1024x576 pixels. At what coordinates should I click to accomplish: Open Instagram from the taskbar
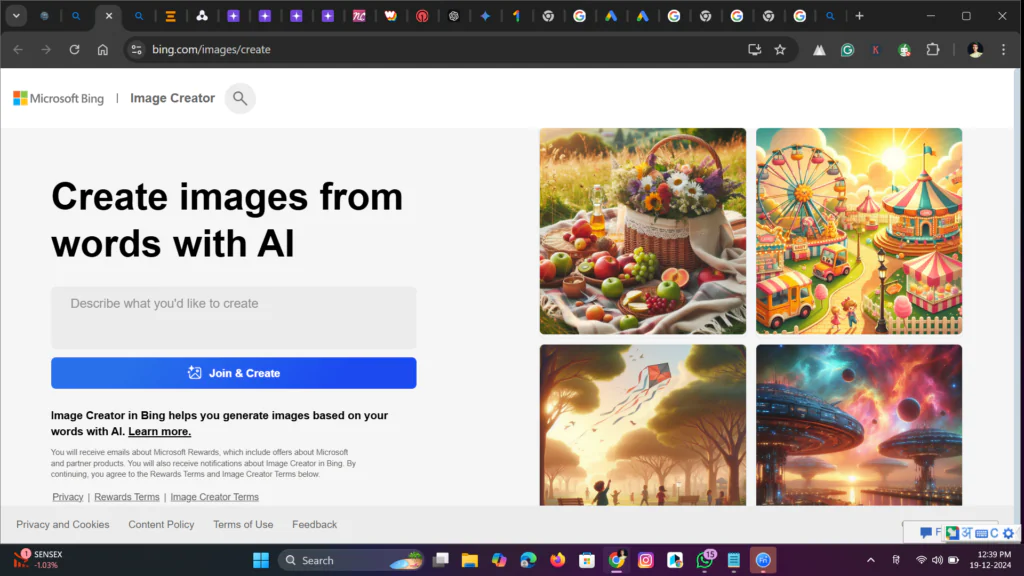[646, 560]
